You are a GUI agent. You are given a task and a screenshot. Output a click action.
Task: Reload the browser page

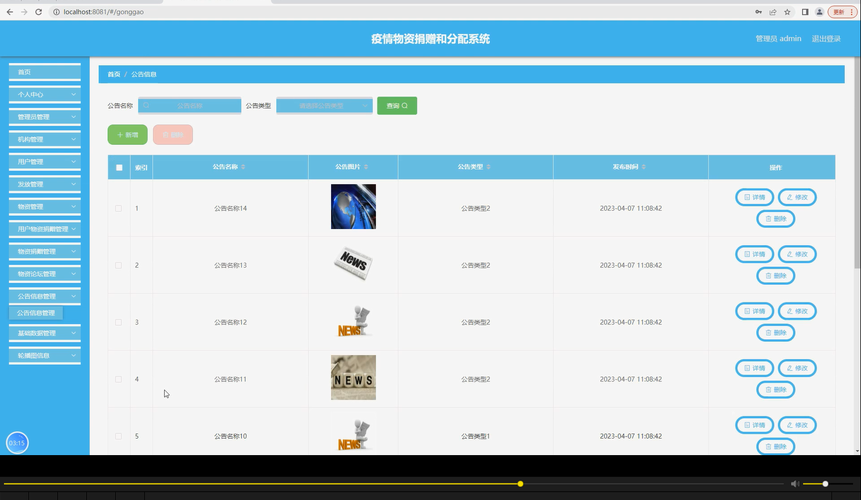tap(38, 12)
